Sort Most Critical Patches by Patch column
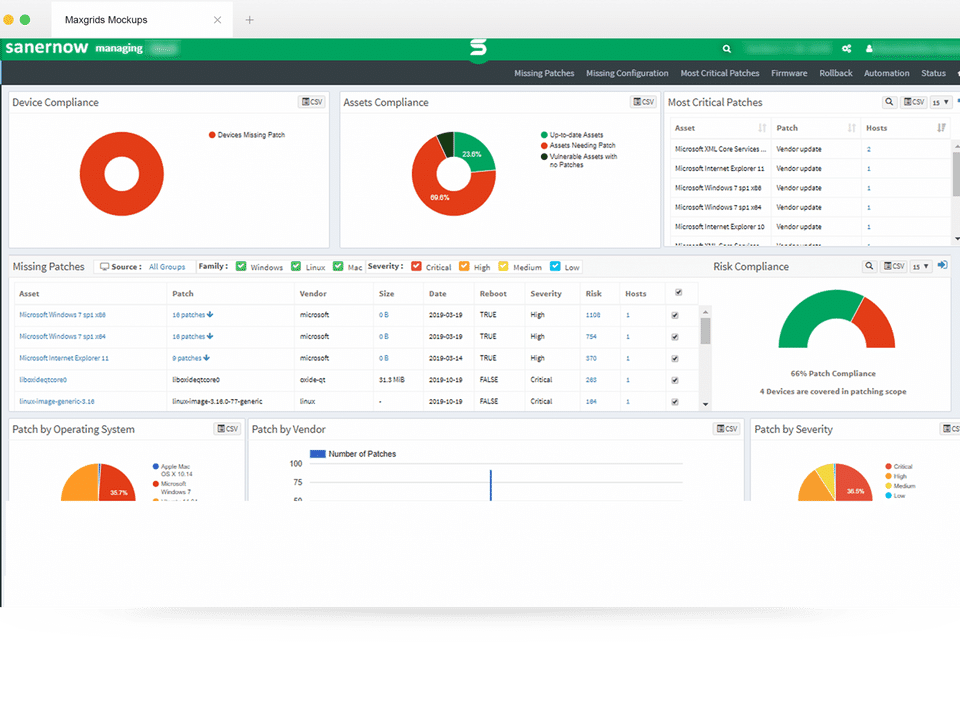 click(851, 128)
